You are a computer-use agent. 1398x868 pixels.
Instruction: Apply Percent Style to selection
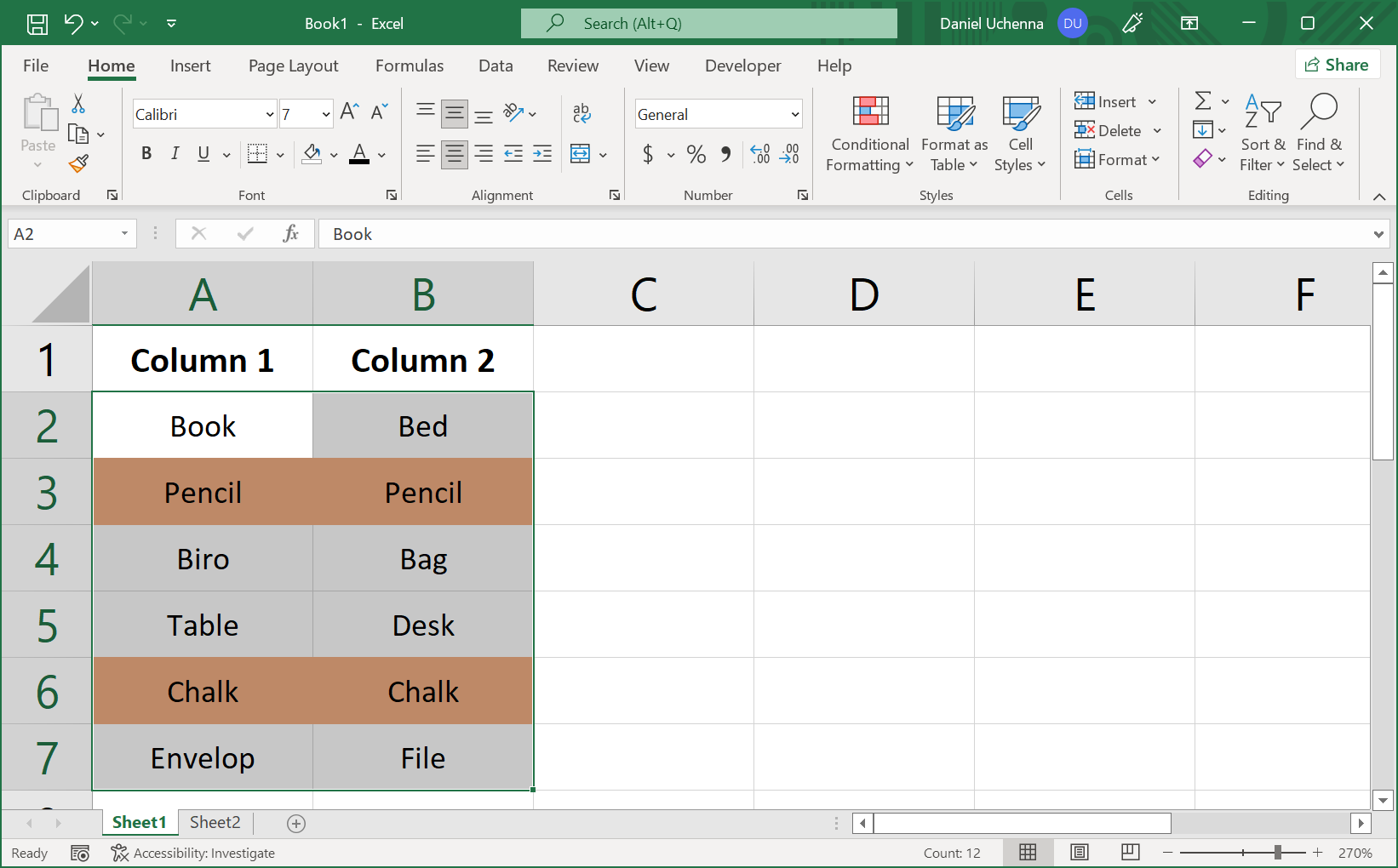[696, 154]
